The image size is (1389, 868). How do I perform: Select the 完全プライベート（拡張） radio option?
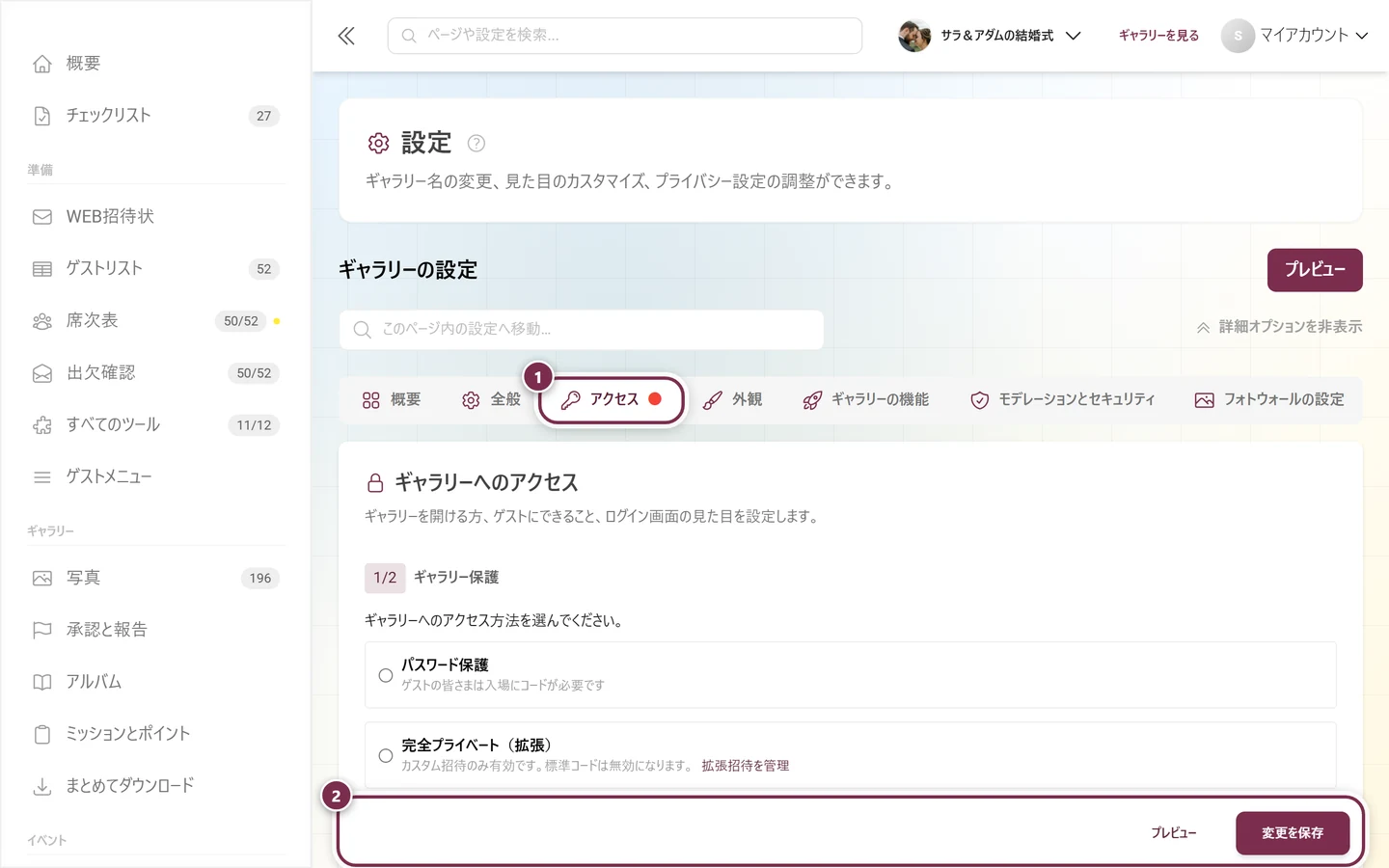tap(386, 756)
